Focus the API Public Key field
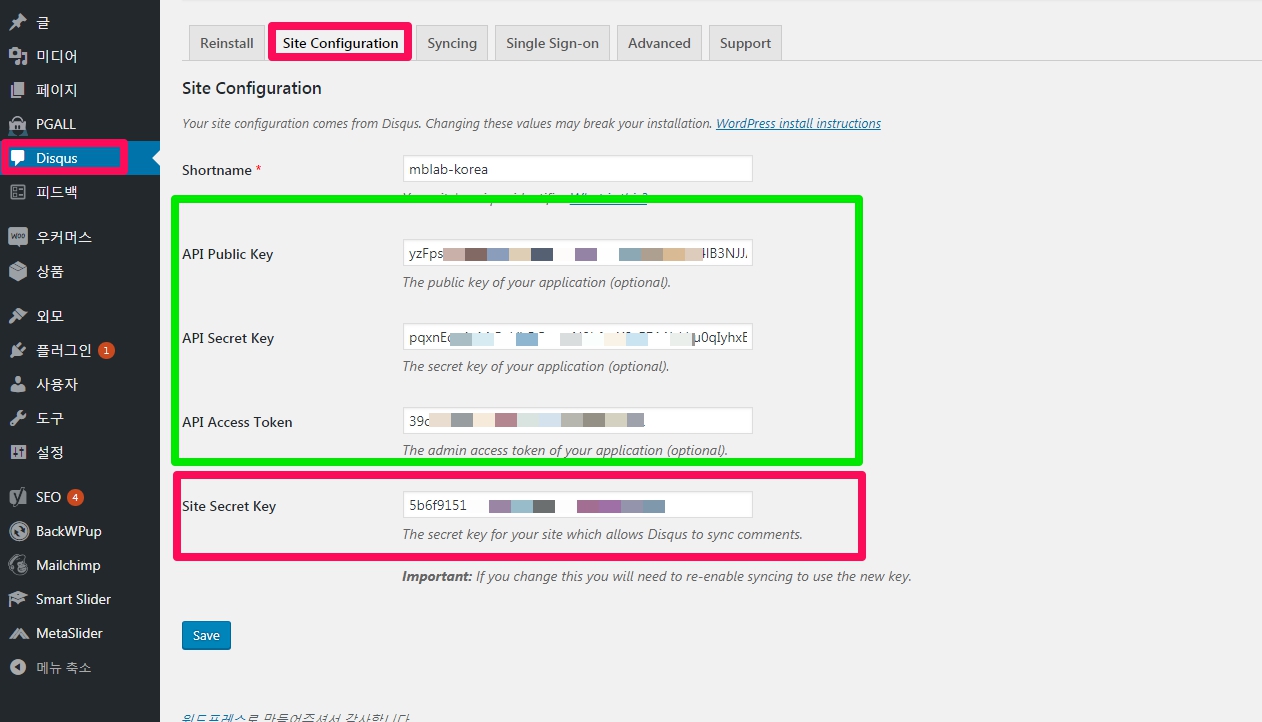The height and width of the screenshot is (722, 1262). click(577, 253)
